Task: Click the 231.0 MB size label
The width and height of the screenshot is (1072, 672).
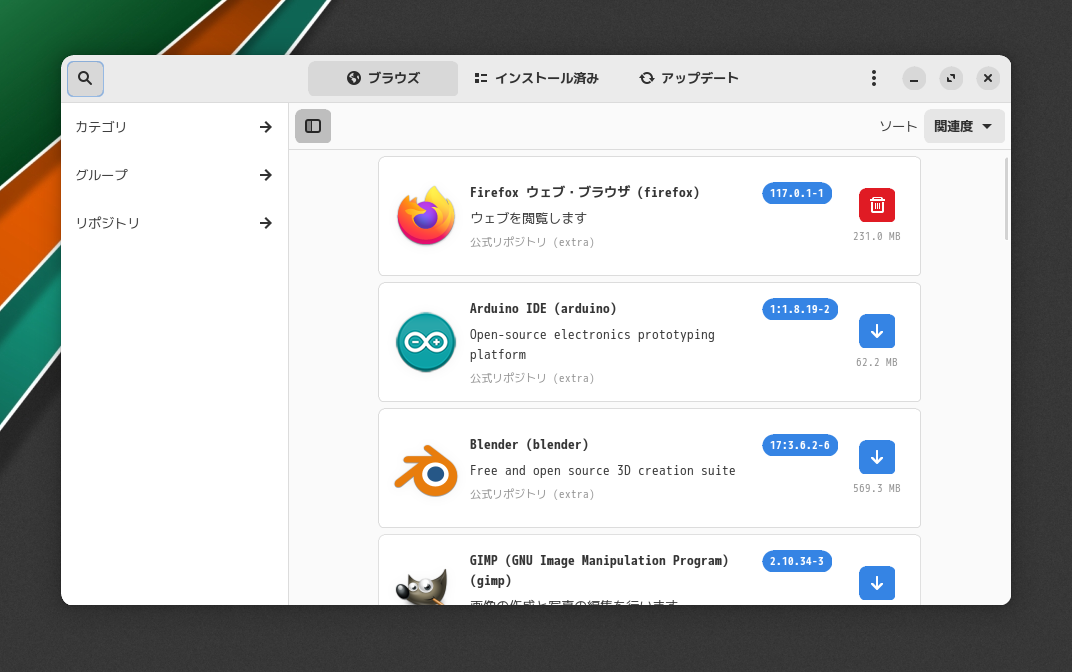Action: click(x=876, y=236)
